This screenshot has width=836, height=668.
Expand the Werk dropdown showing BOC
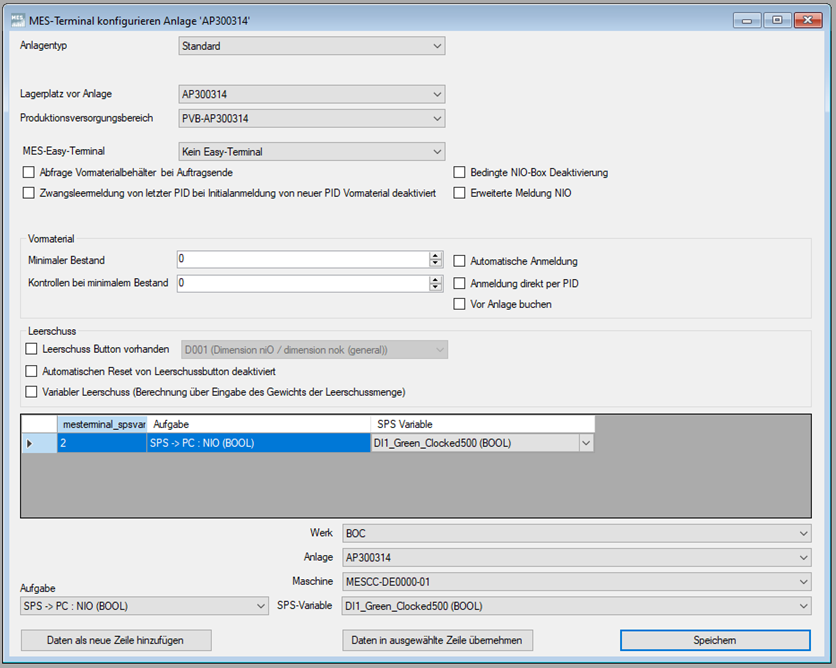coord(576,533)
